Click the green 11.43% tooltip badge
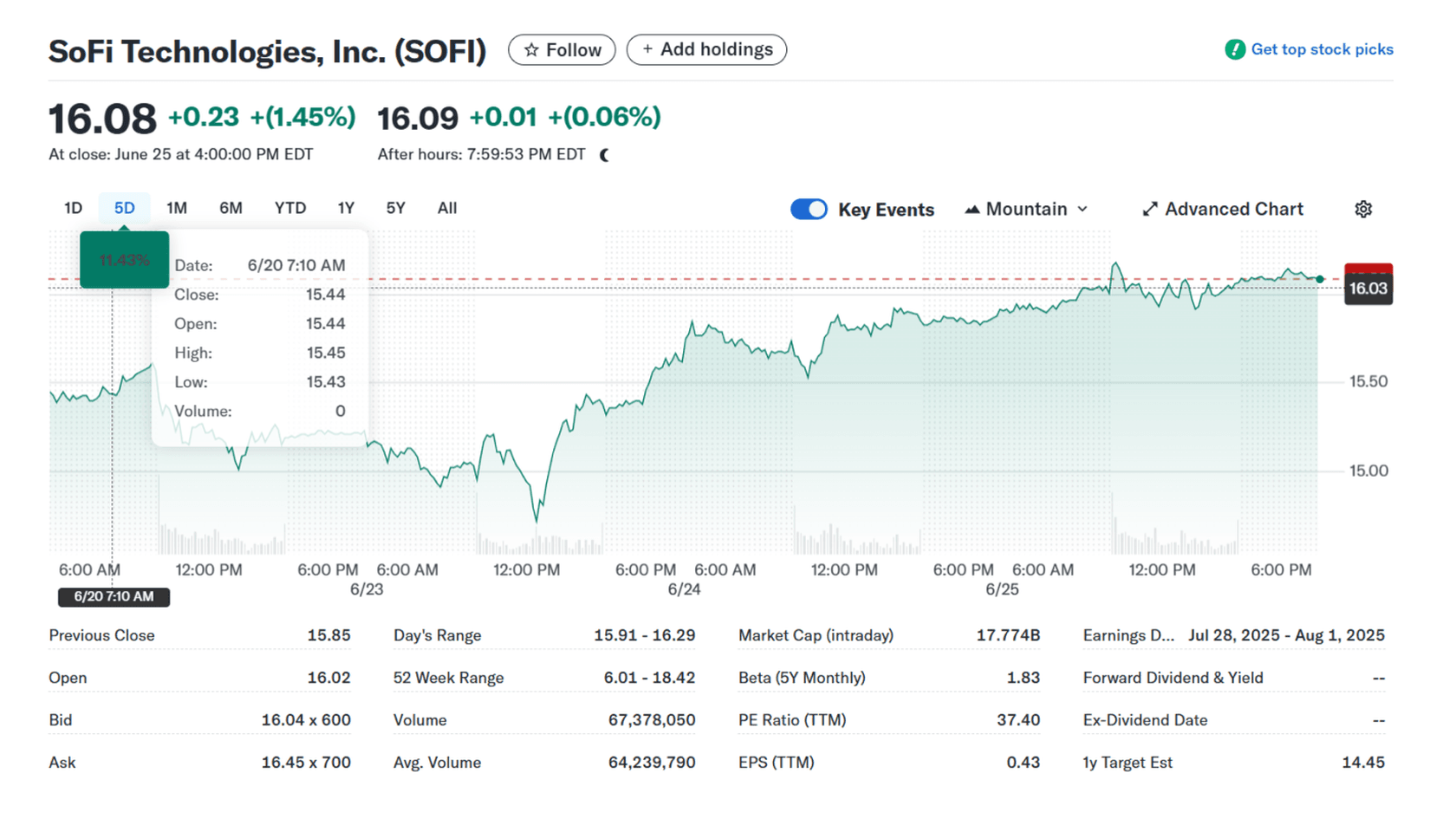Screen dimensions: 1456x818 [124, 260]
